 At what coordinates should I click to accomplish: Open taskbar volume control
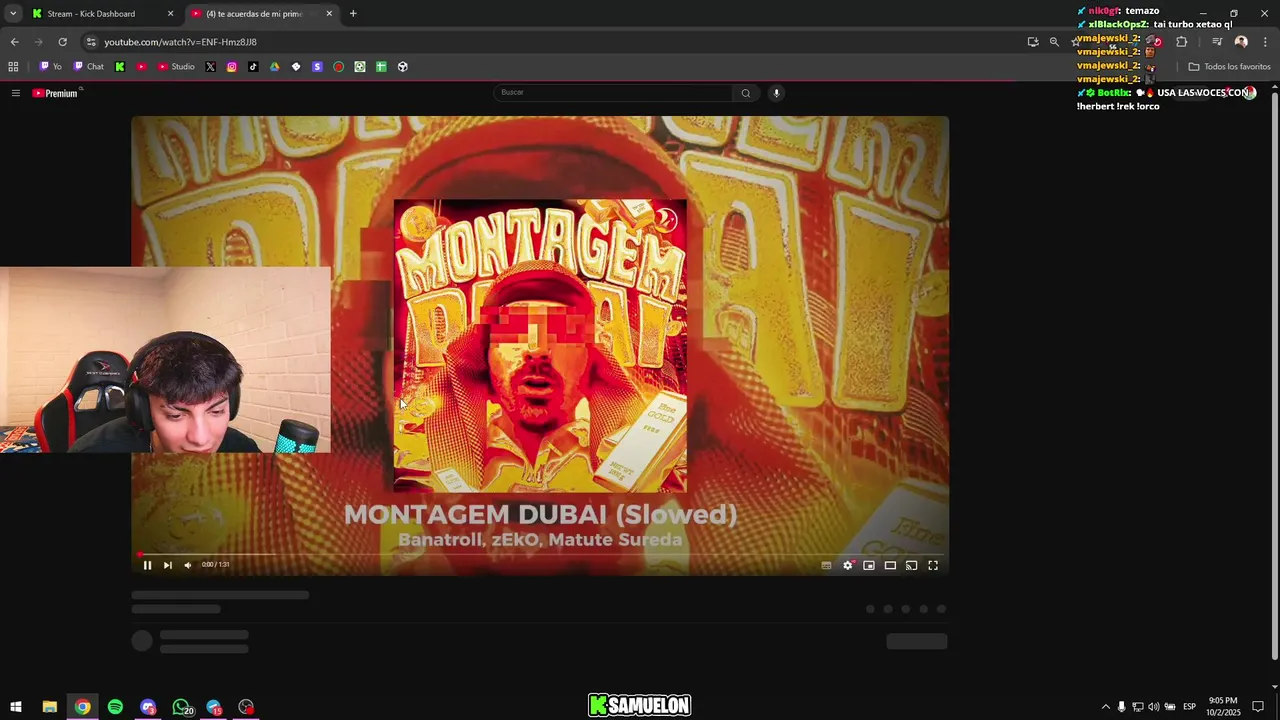(x=1153, y=707)
